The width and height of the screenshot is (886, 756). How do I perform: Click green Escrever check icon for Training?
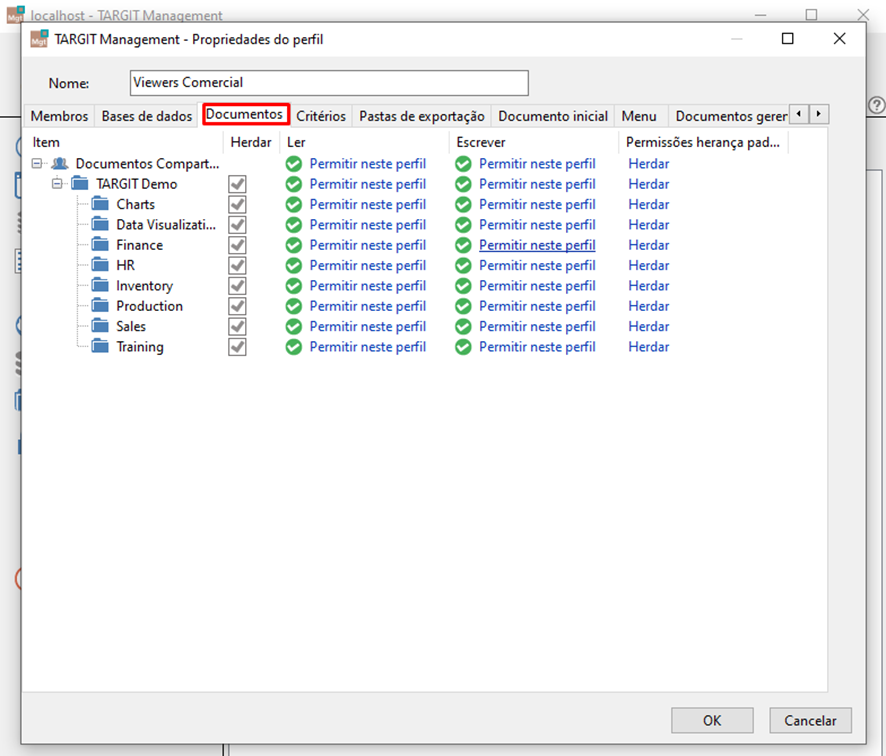[x=463, y=347]
